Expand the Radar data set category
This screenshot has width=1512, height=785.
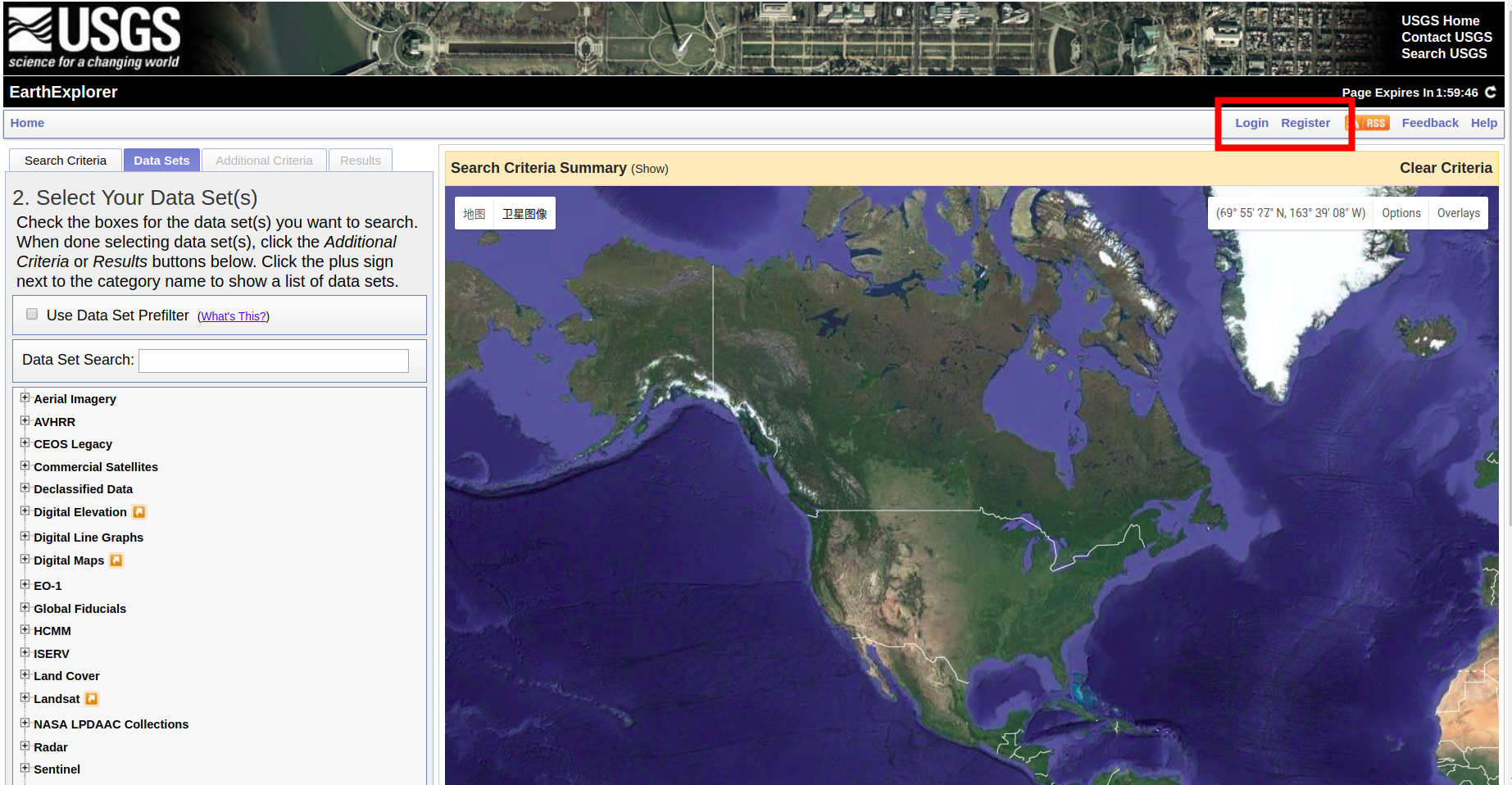[x=25, y=746]
